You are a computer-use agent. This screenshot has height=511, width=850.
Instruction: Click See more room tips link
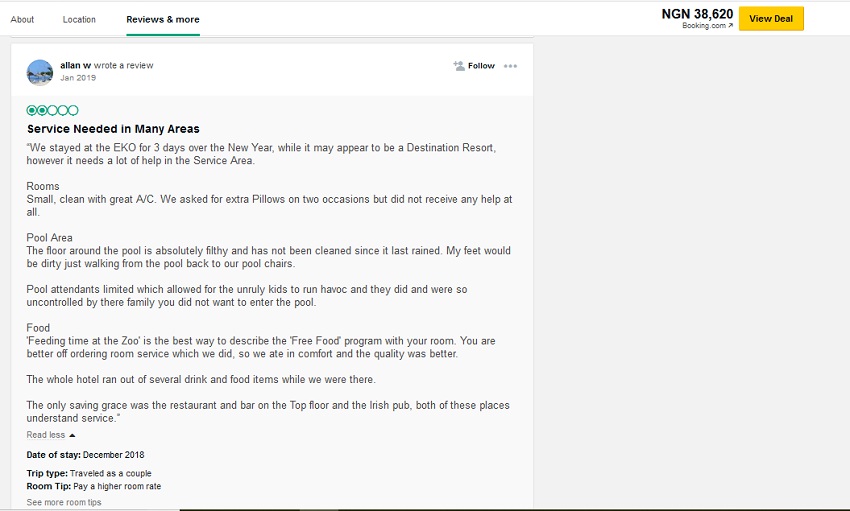click(63, 502)
